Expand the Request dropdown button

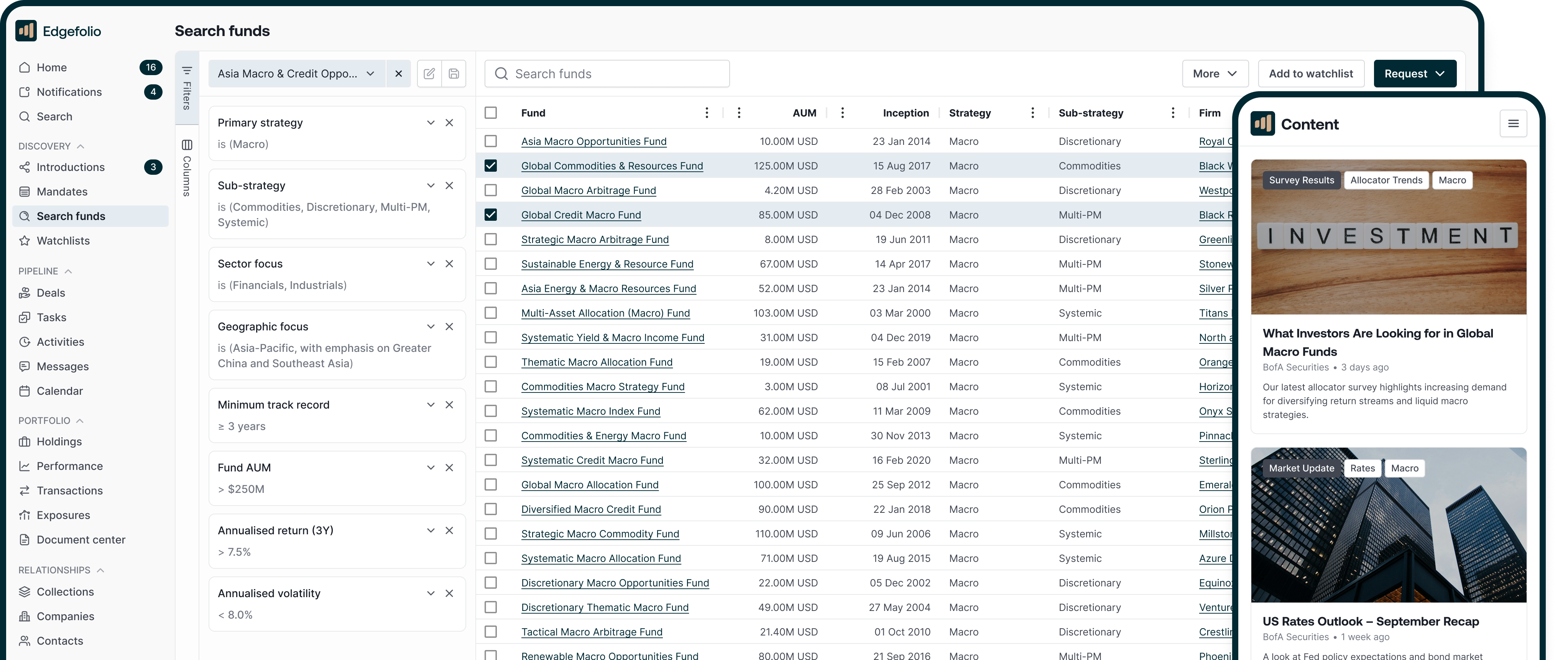(1415, 74)
